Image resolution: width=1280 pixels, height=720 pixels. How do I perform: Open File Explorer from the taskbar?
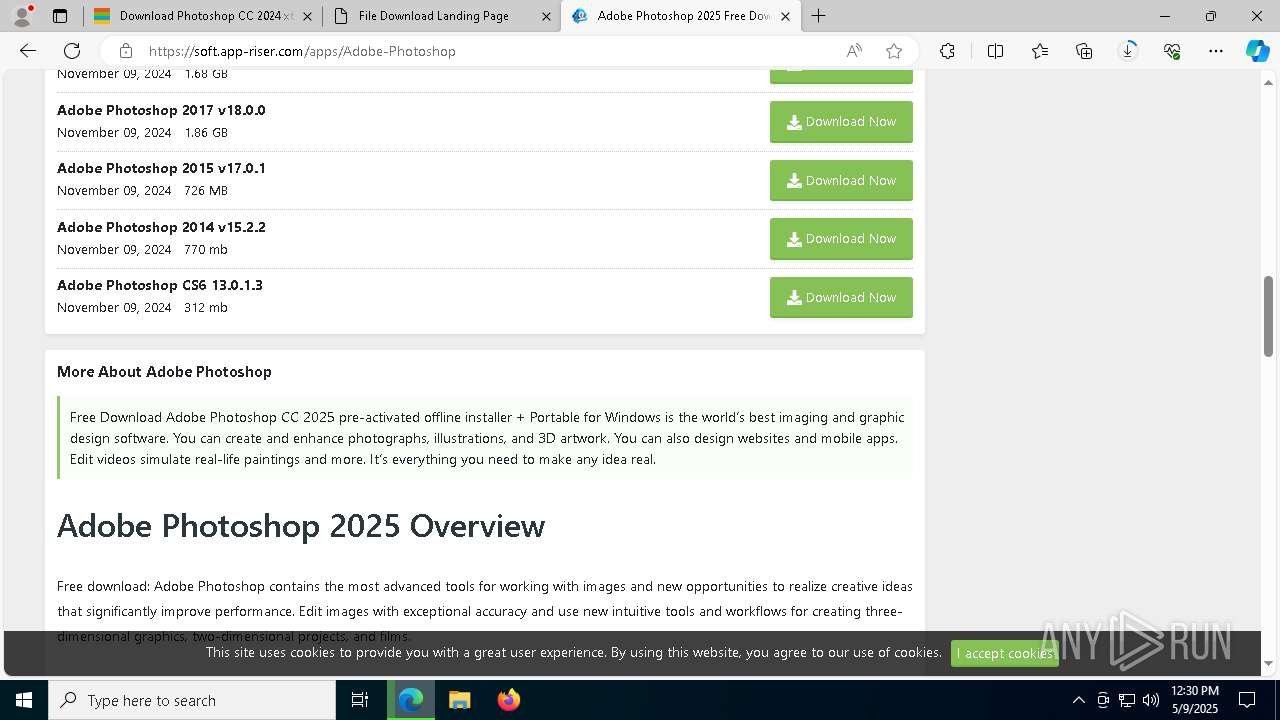[x=459, y=700]
